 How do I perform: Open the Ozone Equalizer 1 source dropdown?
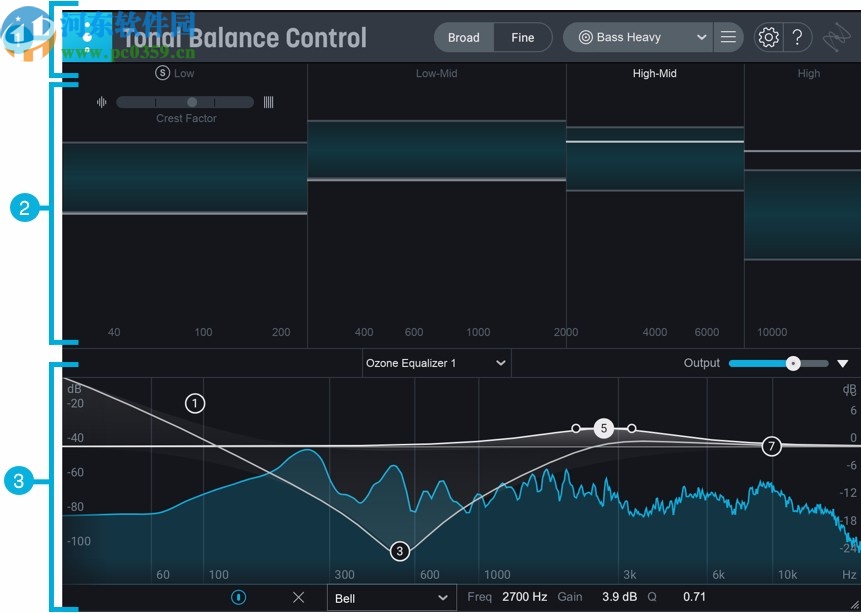pos(434,363)
